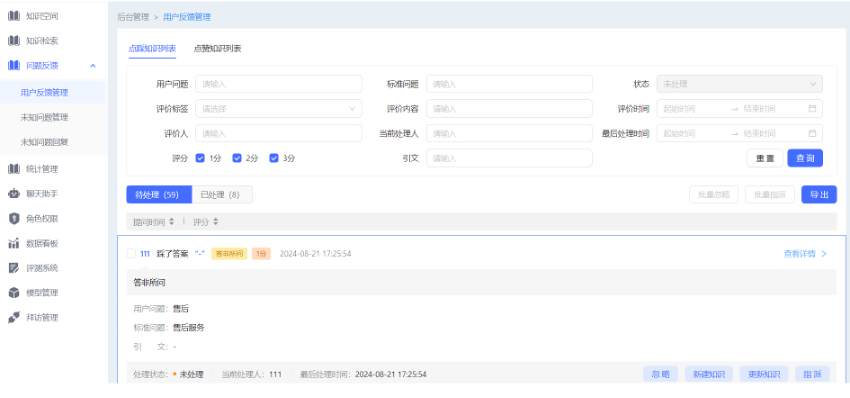Screen dimensions: 850x398
Task: Click the 知识检索 sidebar icon
Action: click(14, 41)
